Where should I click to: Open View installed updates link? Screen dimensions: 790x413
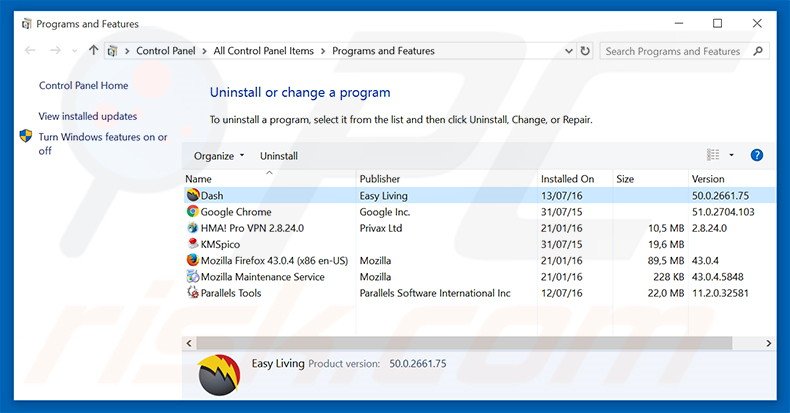(88, 116)
